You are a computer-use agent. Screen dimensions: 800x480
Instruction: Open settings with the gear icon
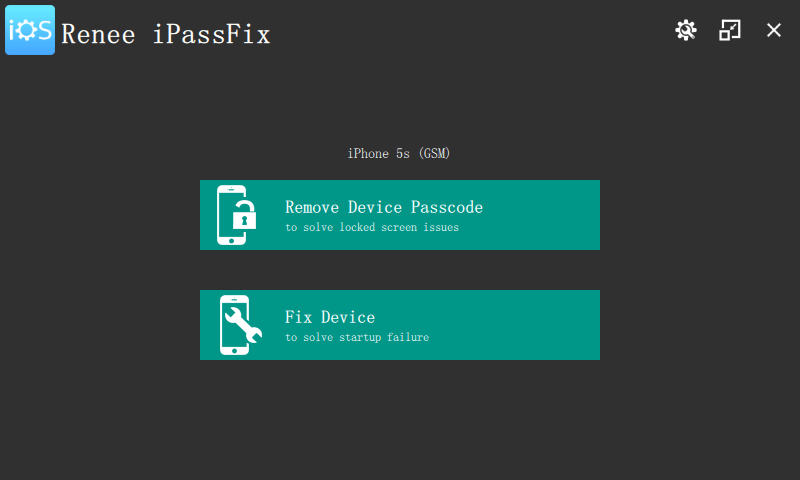click(685, 30)
